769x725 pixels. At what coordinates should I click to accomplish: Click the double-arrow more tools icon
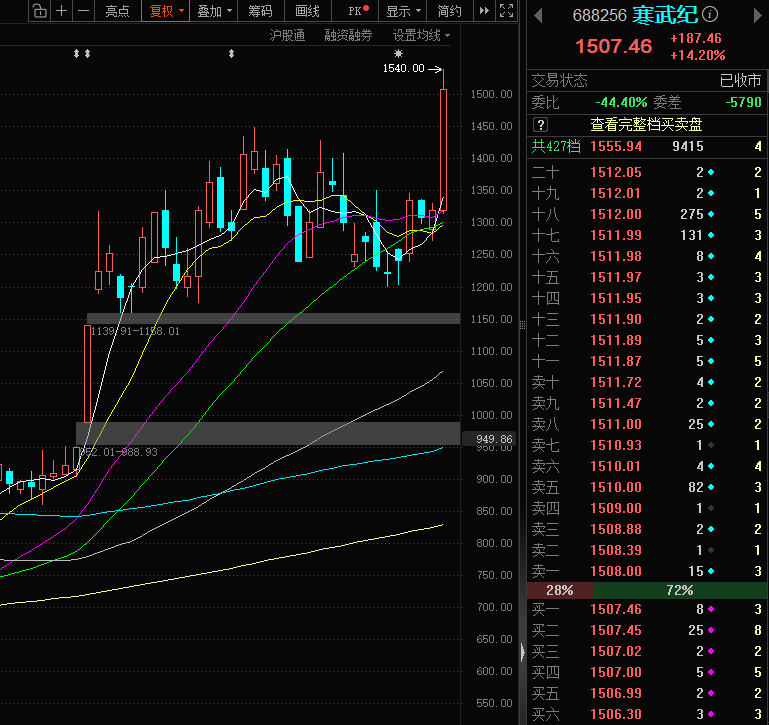tap(484, 10)
